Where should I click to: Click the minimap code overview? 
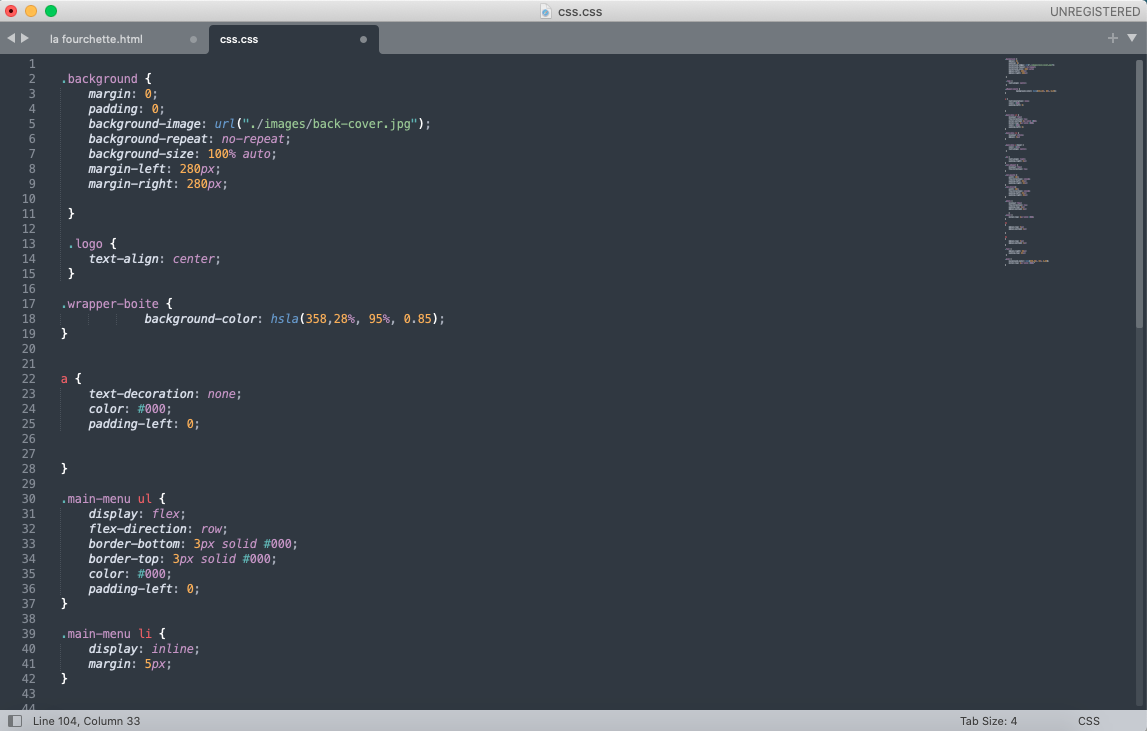1030,161
